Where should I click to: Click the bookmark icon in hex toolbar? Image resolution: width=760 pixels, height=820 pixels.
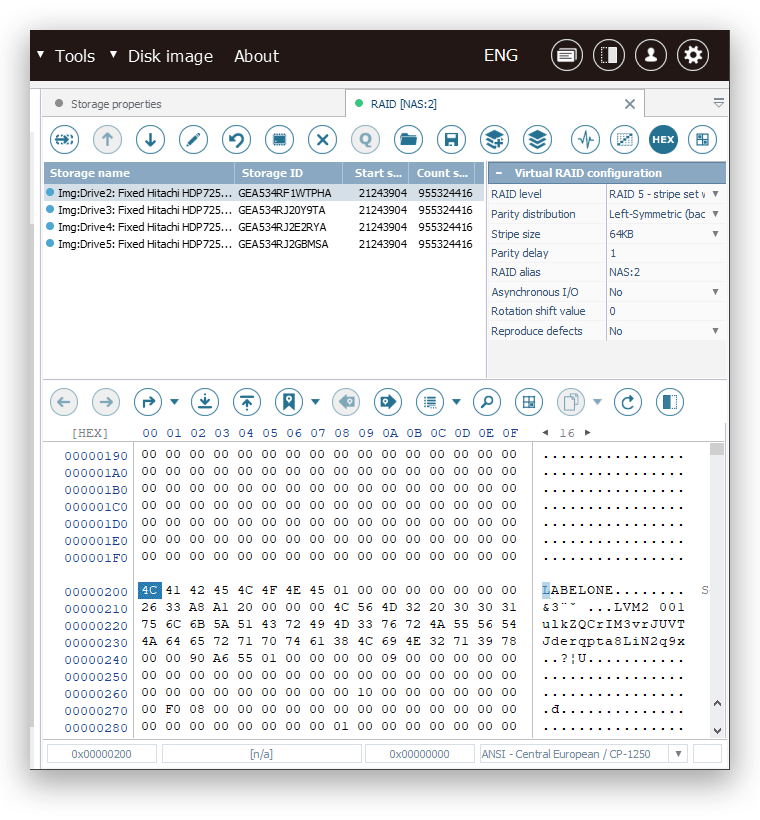click(289, 402)
